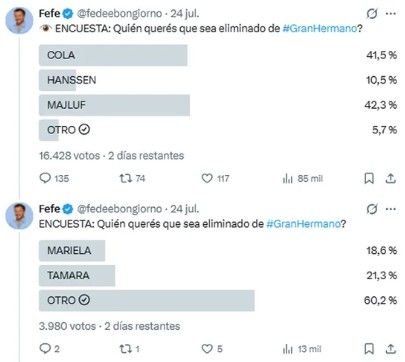Click the reply icon on the first poll tweet

pyautogui.click(x=45, y=178)
